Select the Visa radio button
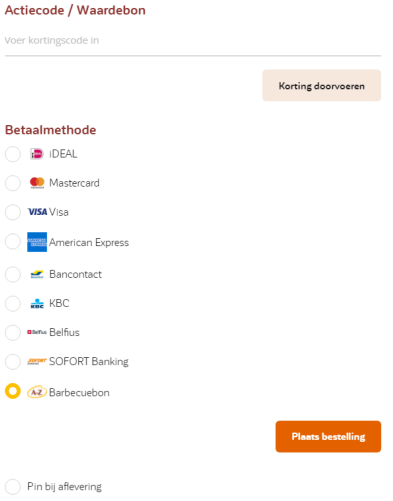 (13, 212)
